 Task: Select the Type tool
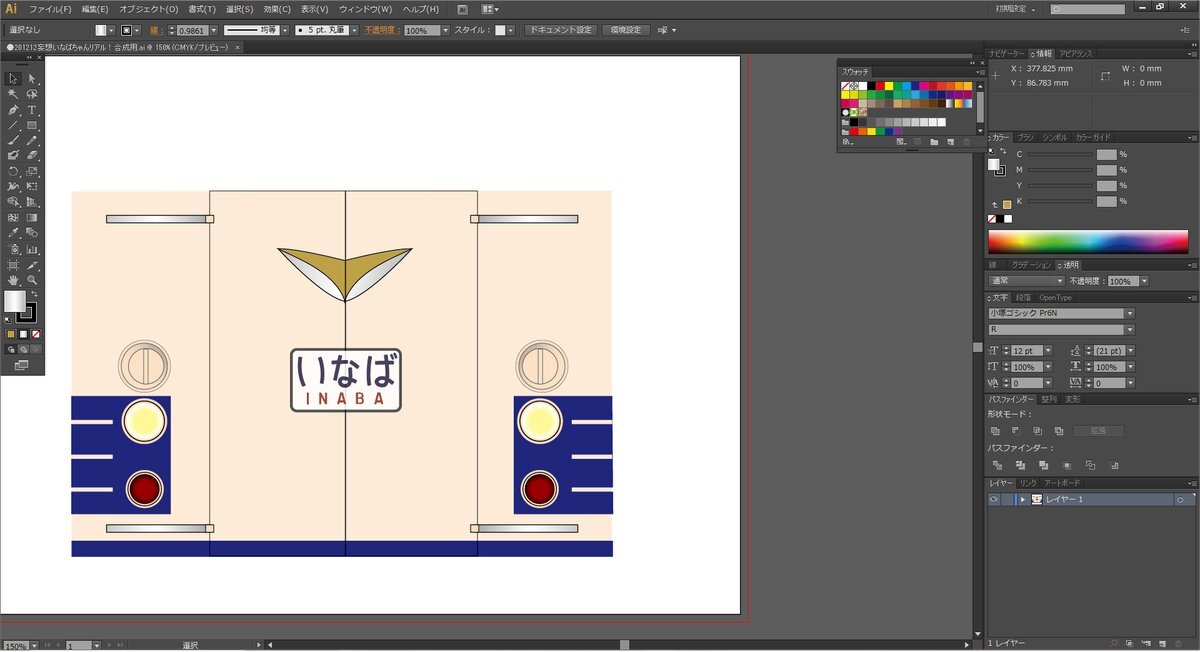32,110
